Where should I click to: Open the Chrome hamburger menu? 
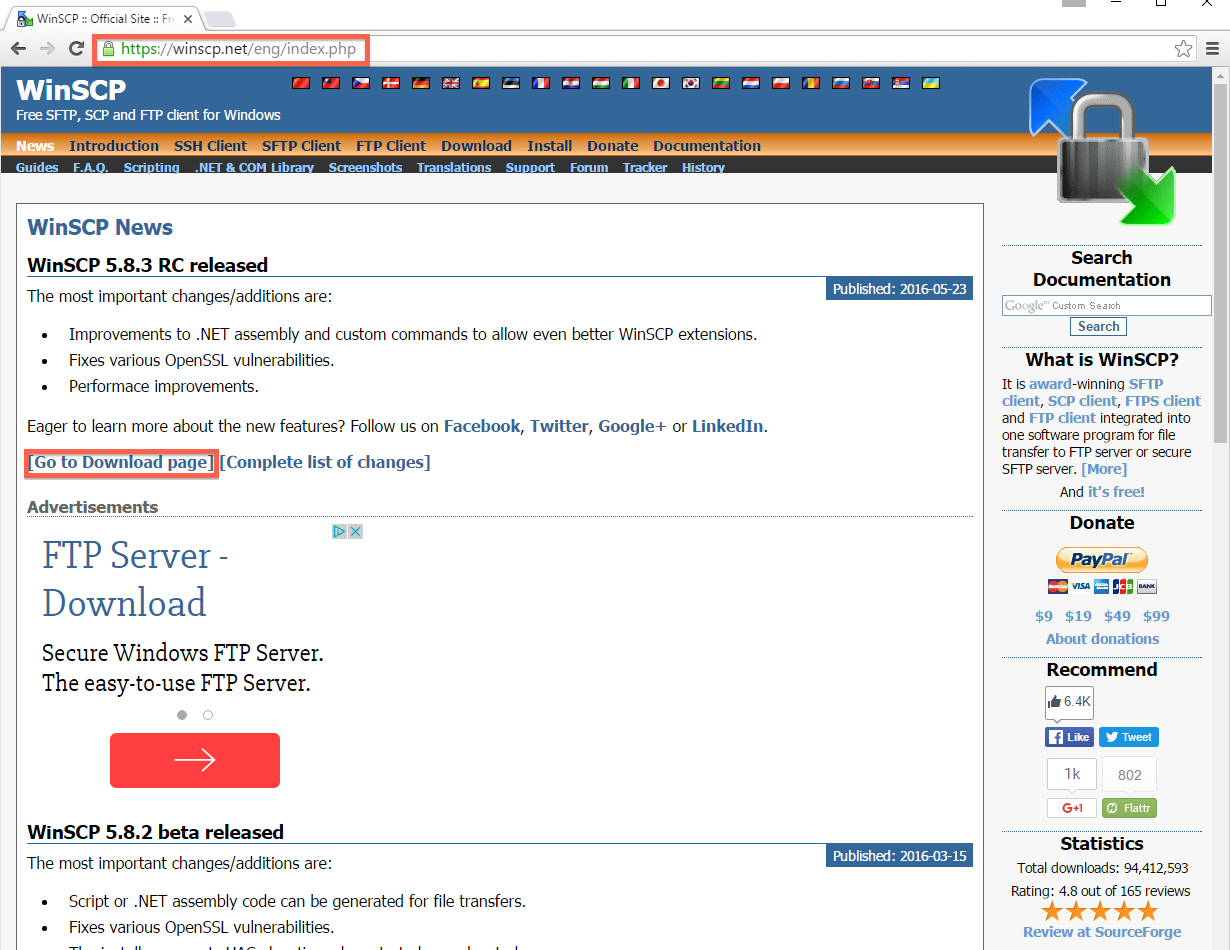(x=1212, y=49)
